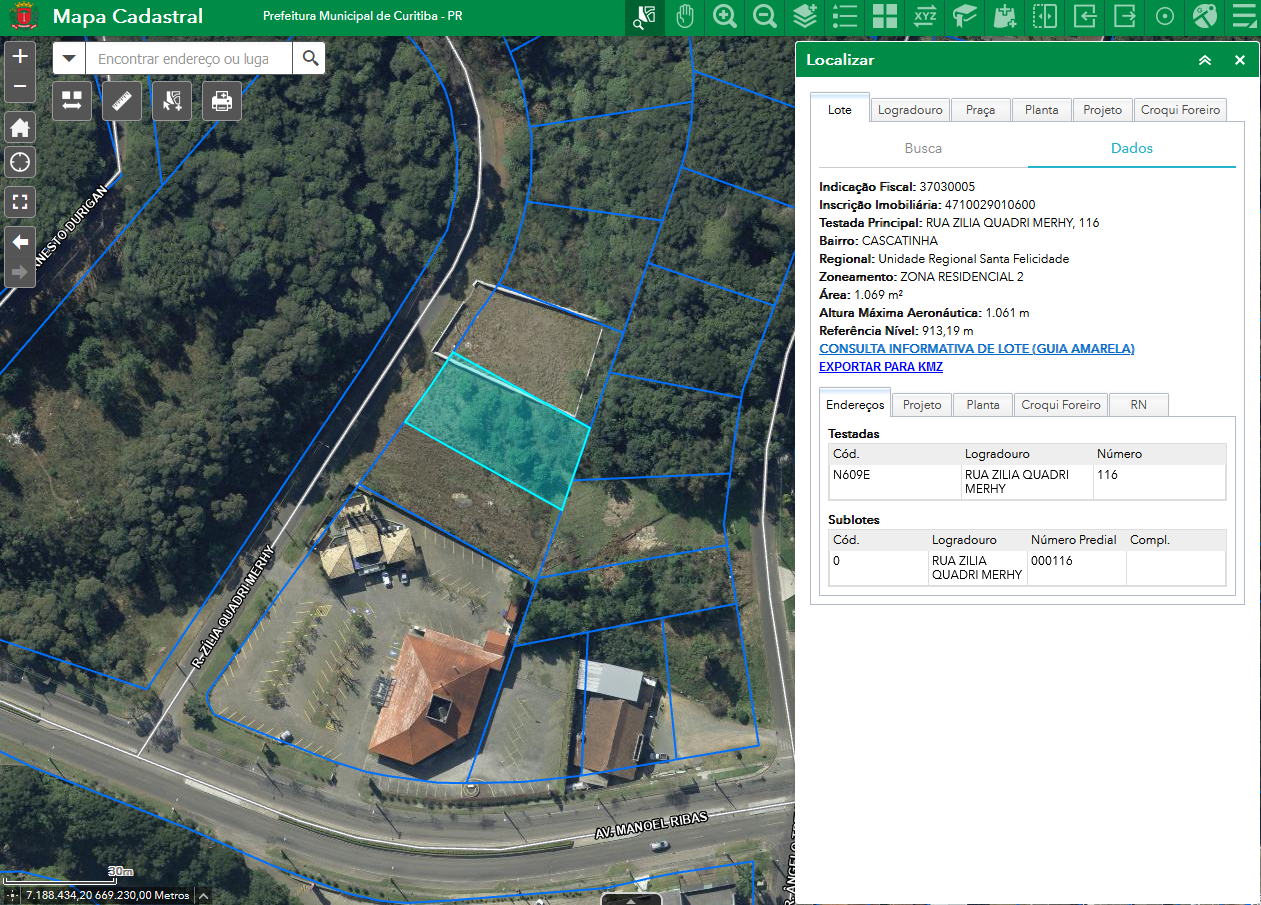Image resolution: width=1261 pixels, height=905 pixels.
Task: Open Consulta Informativa de Lote link
Action: [x=977, y=349]
